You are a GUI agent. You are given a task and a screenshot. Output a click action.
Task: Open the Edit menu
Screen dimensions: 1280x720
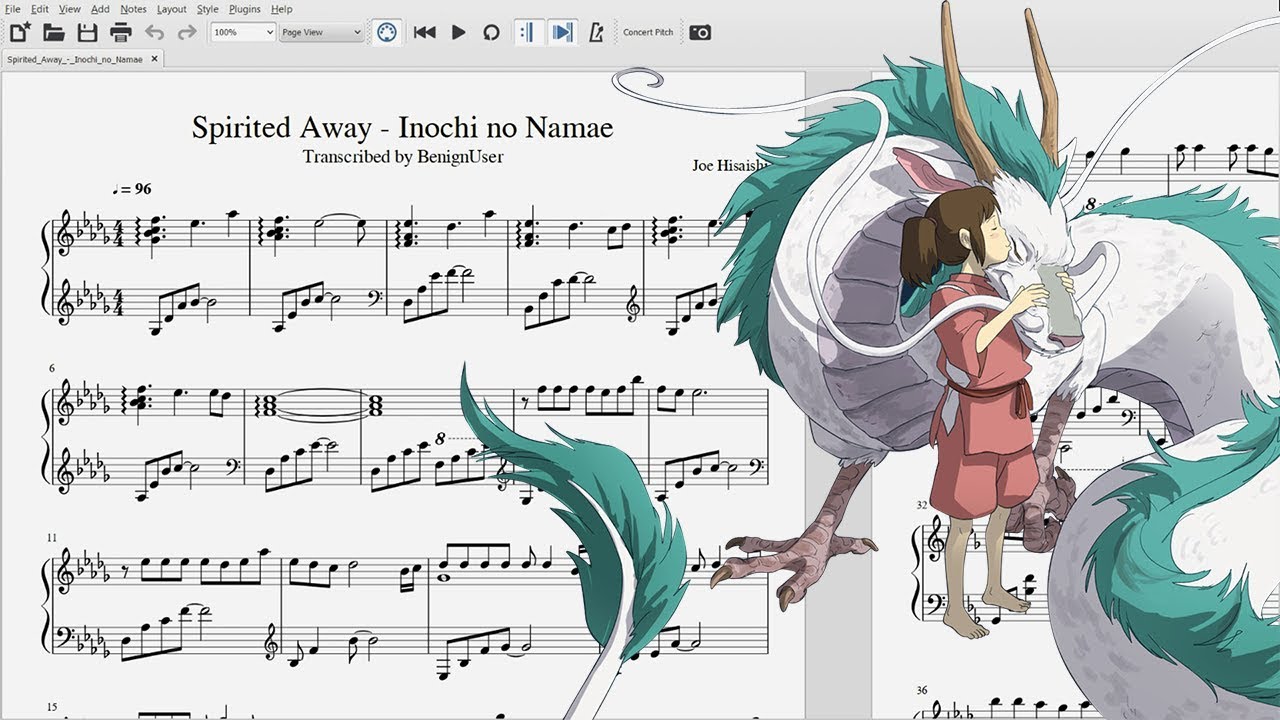point(40,9)
